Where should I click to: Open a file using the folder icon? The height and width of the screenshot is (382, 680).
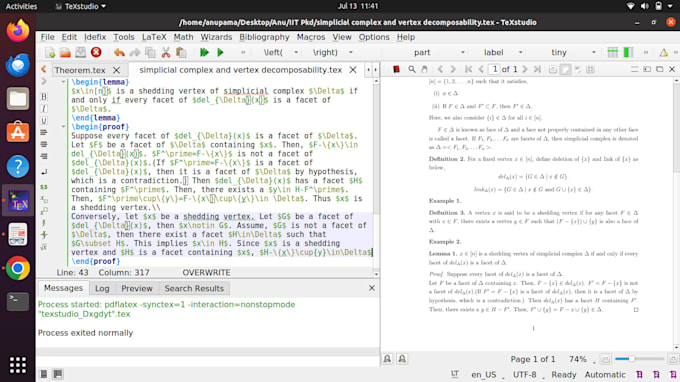click(65, 52)
